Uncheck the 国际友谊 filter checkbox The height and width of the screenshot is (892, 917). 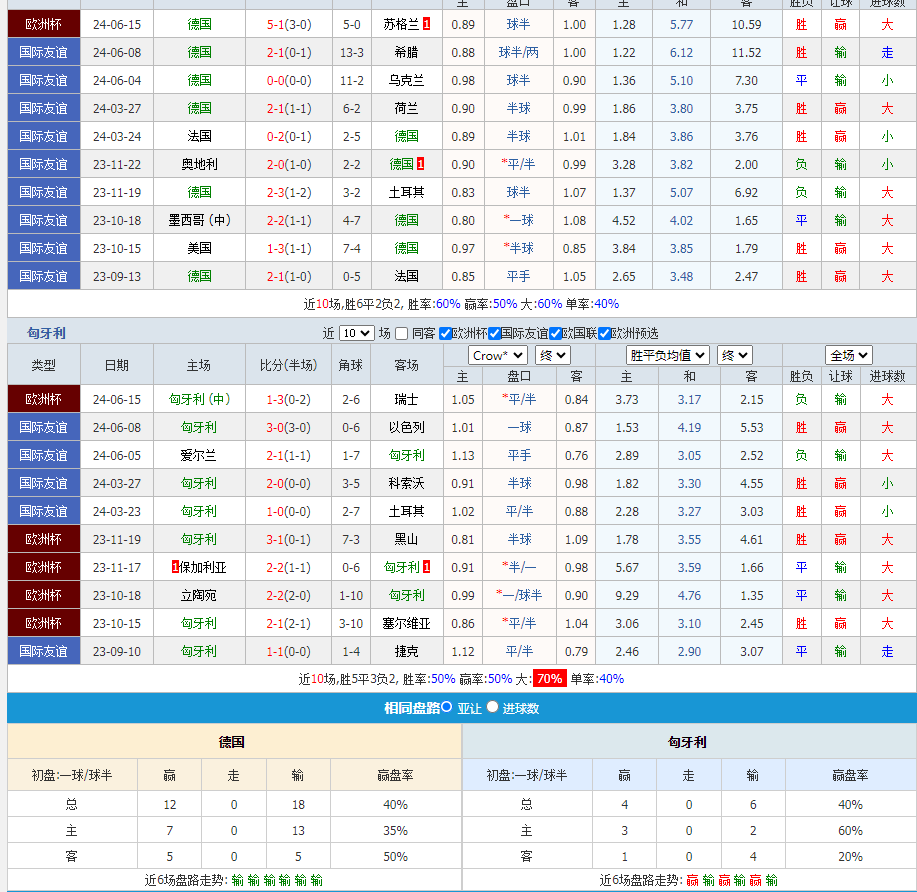494,334
